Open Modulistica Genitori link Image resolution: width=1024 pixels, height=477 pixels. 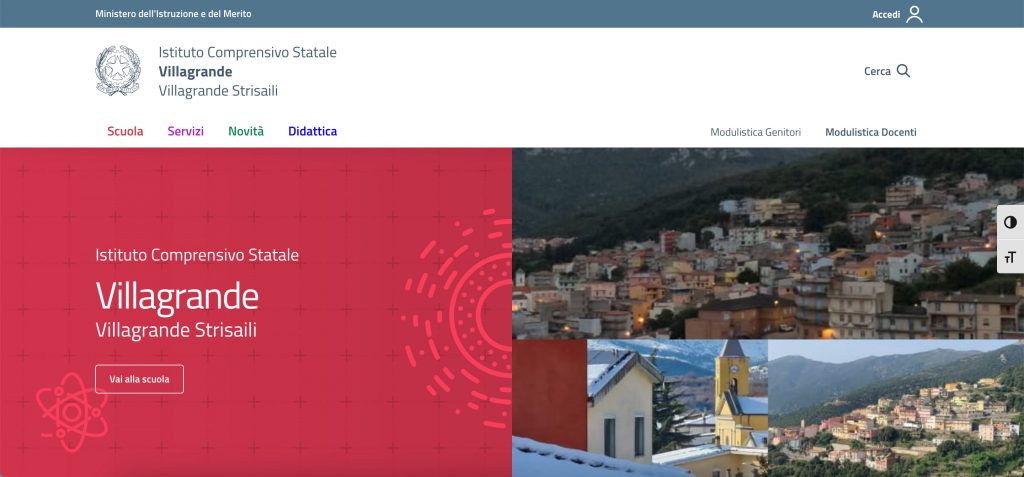pos(756,132)
